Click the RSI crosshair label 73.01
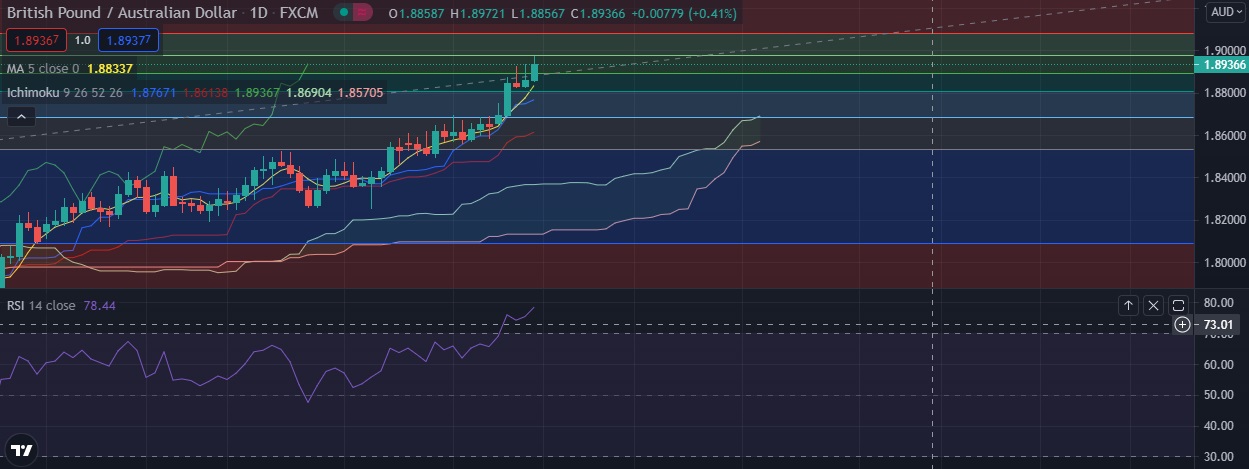 coord(1217,324)
